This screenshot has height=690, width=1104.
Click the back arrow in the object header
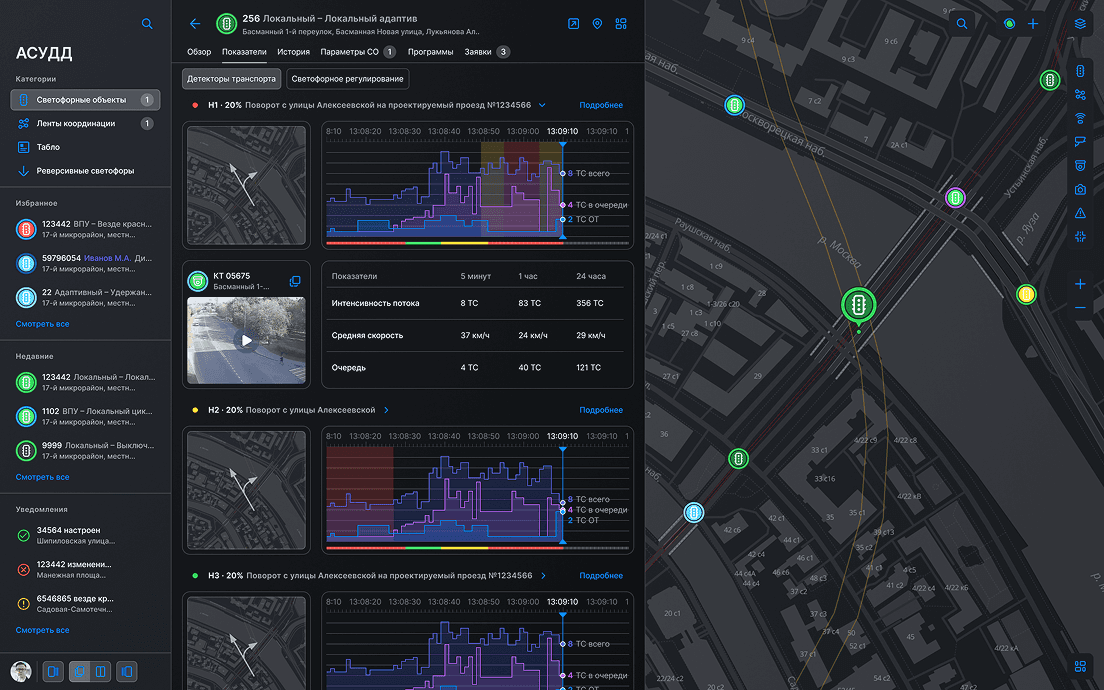pyautogui.click(x=195, y=24)
